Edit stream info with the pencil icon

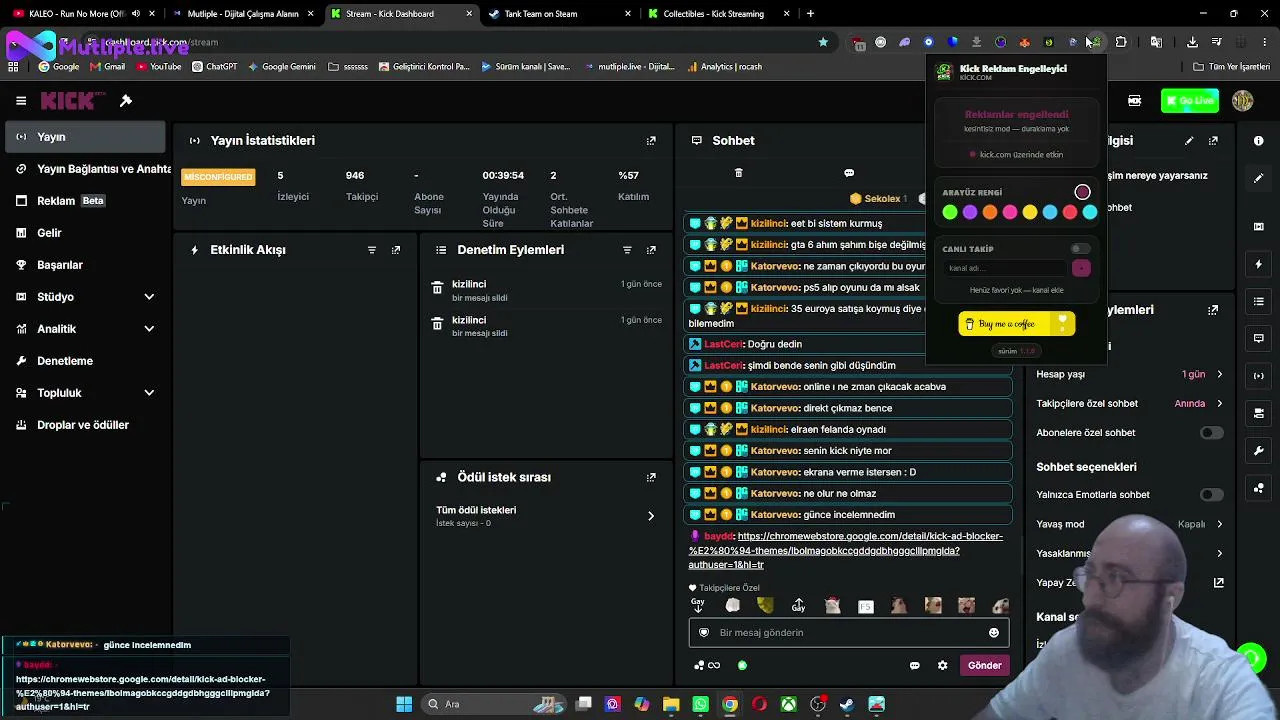[1189, 141]
